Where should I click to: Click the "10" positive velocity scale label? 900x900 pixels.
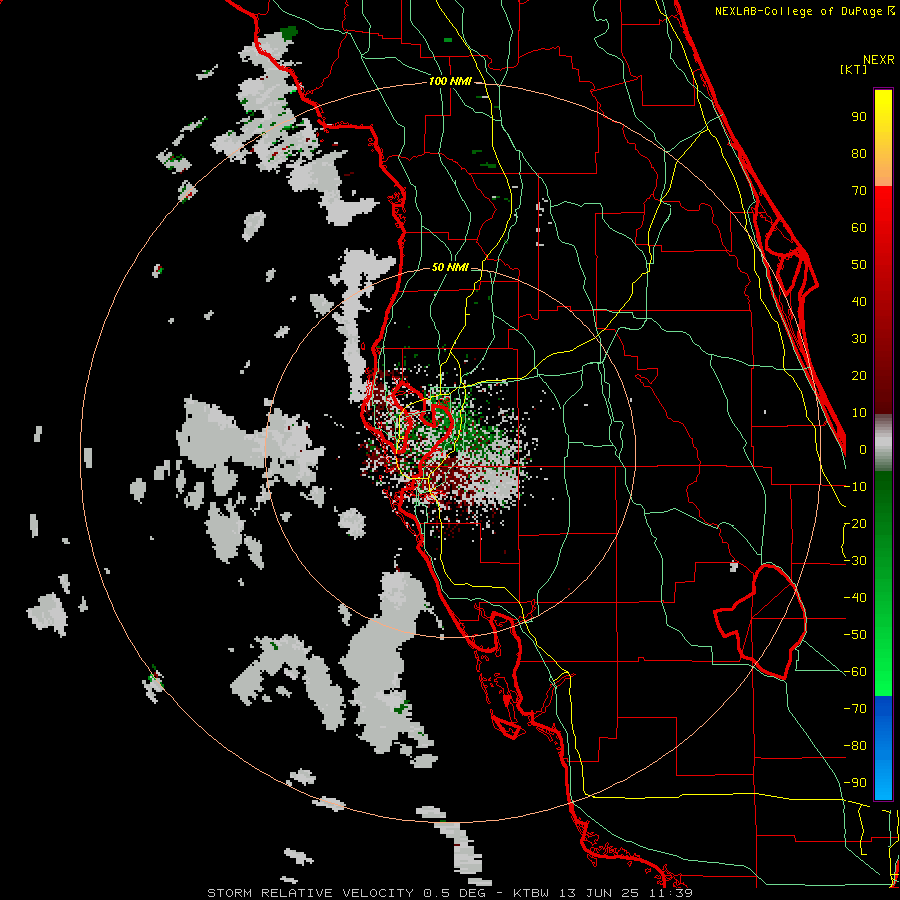pyautogui.click(x=859, y=413)
